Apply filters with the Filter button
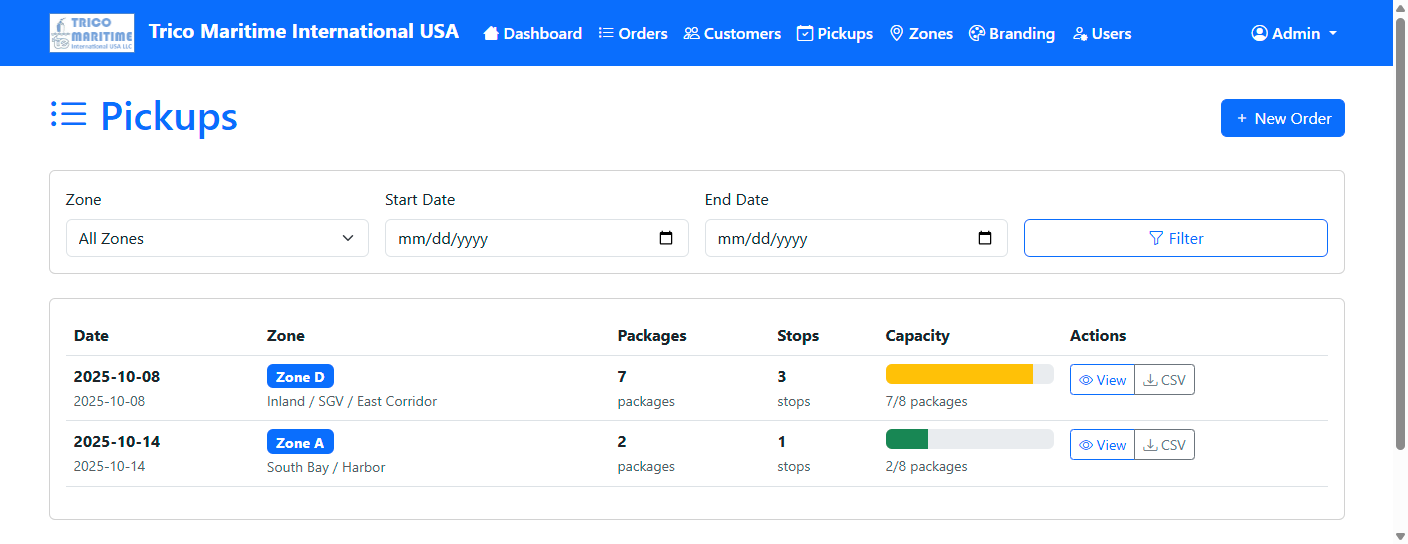Screen dimensions: 1408x544 1175,239
